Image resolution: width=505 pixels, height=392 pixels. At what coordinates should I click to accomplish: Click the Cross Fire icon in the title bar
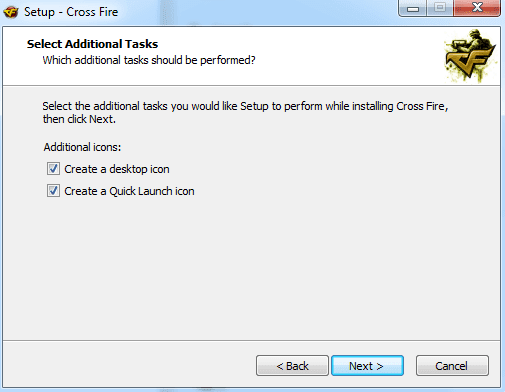click(11, 12)
